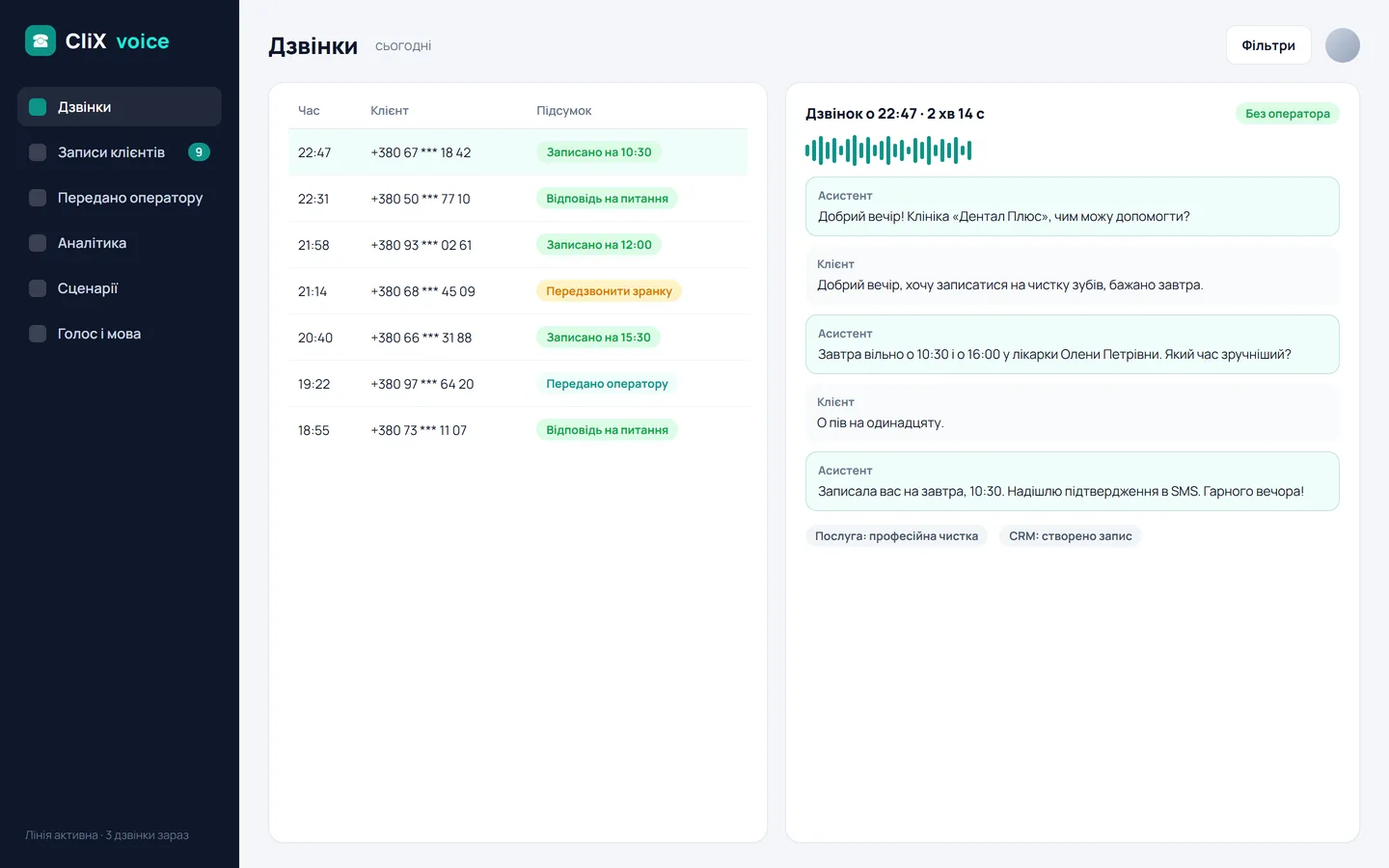Click the assistant greeting message bubble
Viewport: 1389px width, 868px height.
coord(1073,206)
